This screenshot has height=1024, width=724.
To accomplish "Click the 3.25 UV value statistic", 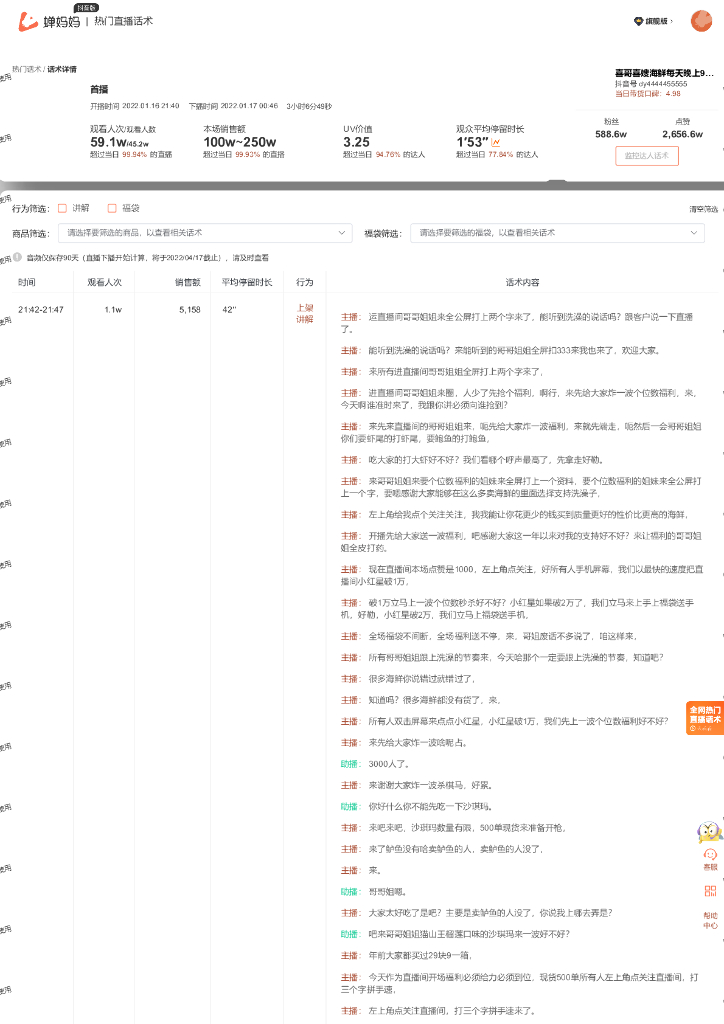I will (x=356, y=142).
